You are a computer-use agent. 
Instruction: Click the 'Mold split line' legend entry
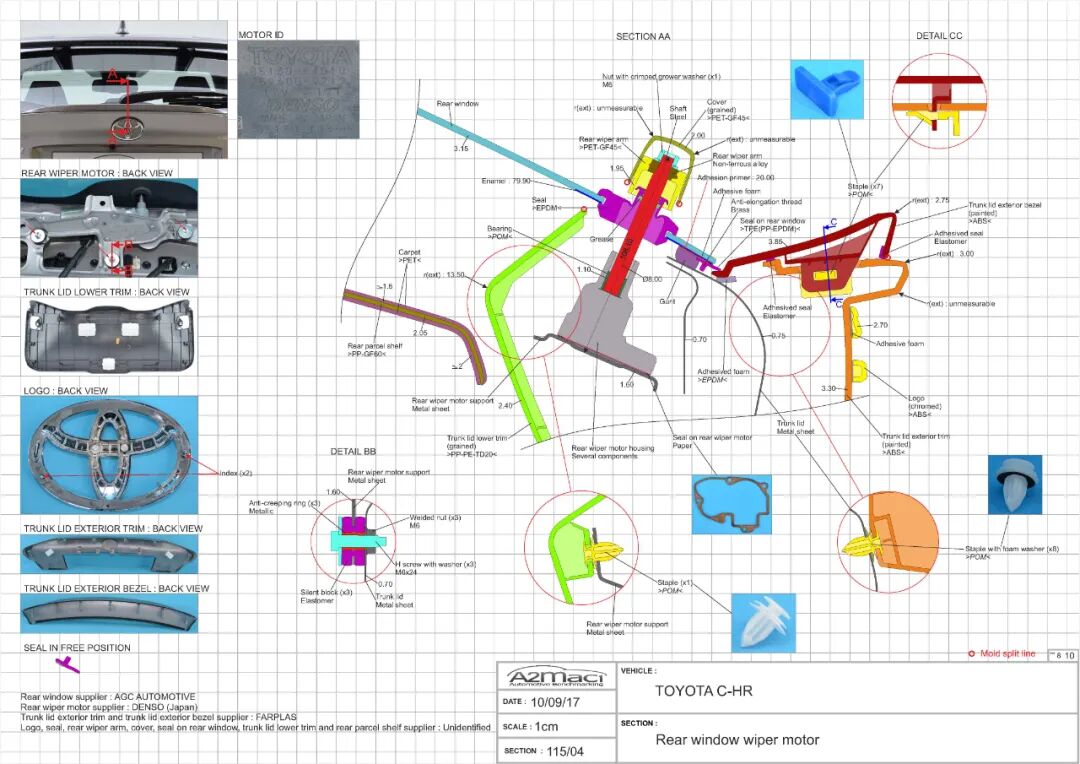pos(1001,653)
